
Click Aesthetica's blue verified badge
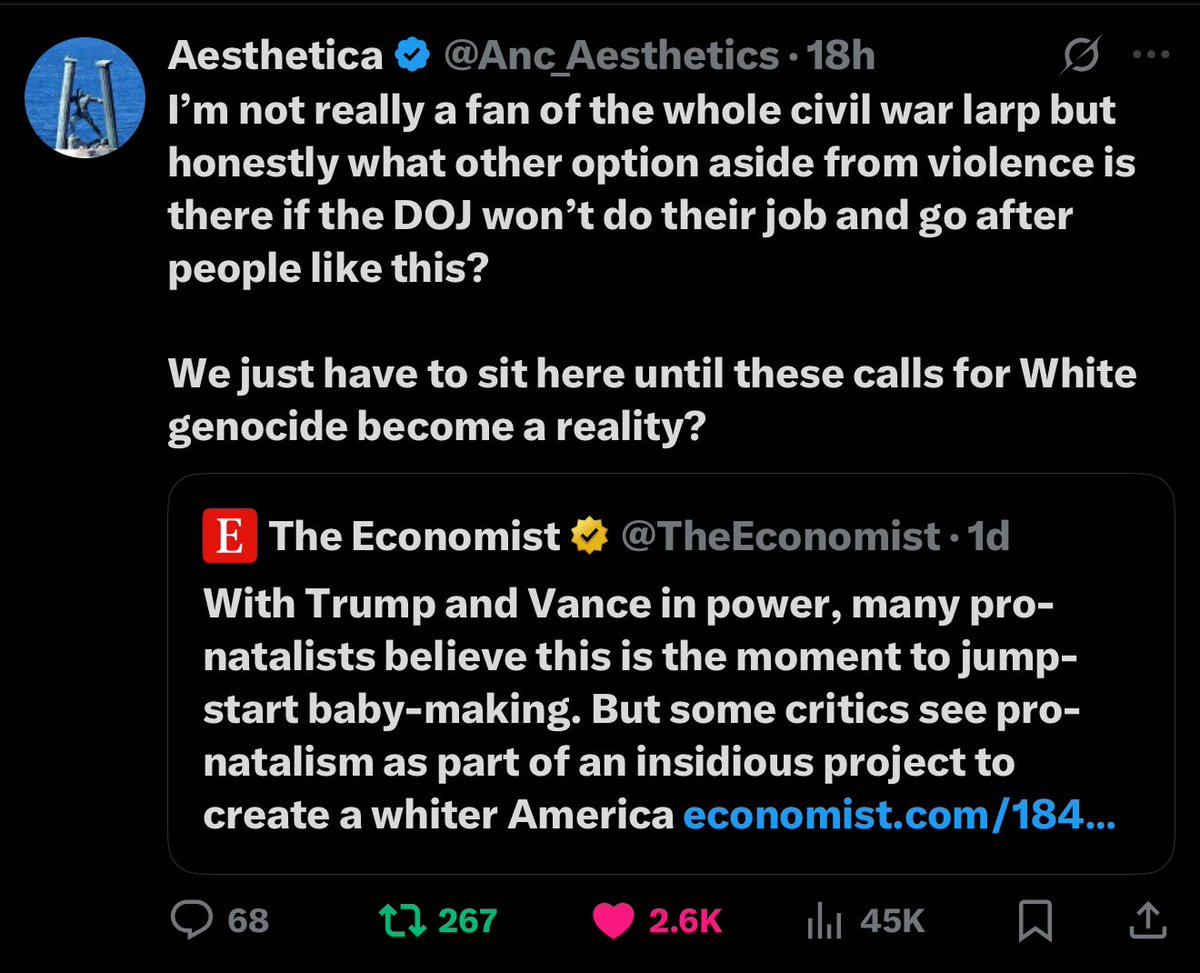pos(411,57)
